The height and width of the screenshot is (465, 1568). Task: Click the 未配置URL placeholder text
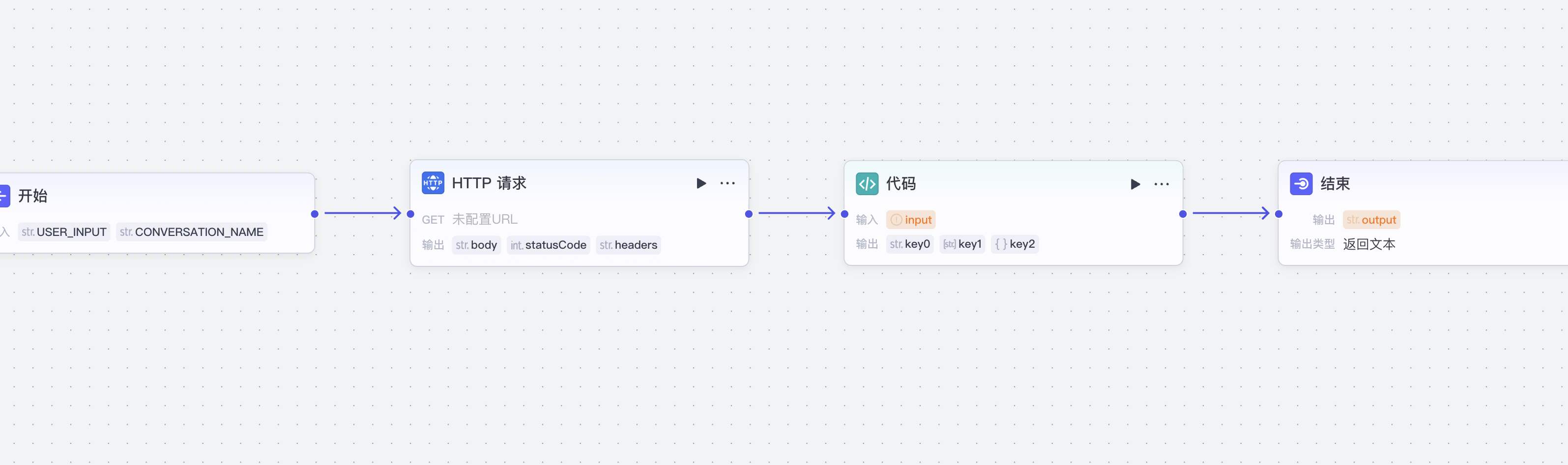(485, 219)
